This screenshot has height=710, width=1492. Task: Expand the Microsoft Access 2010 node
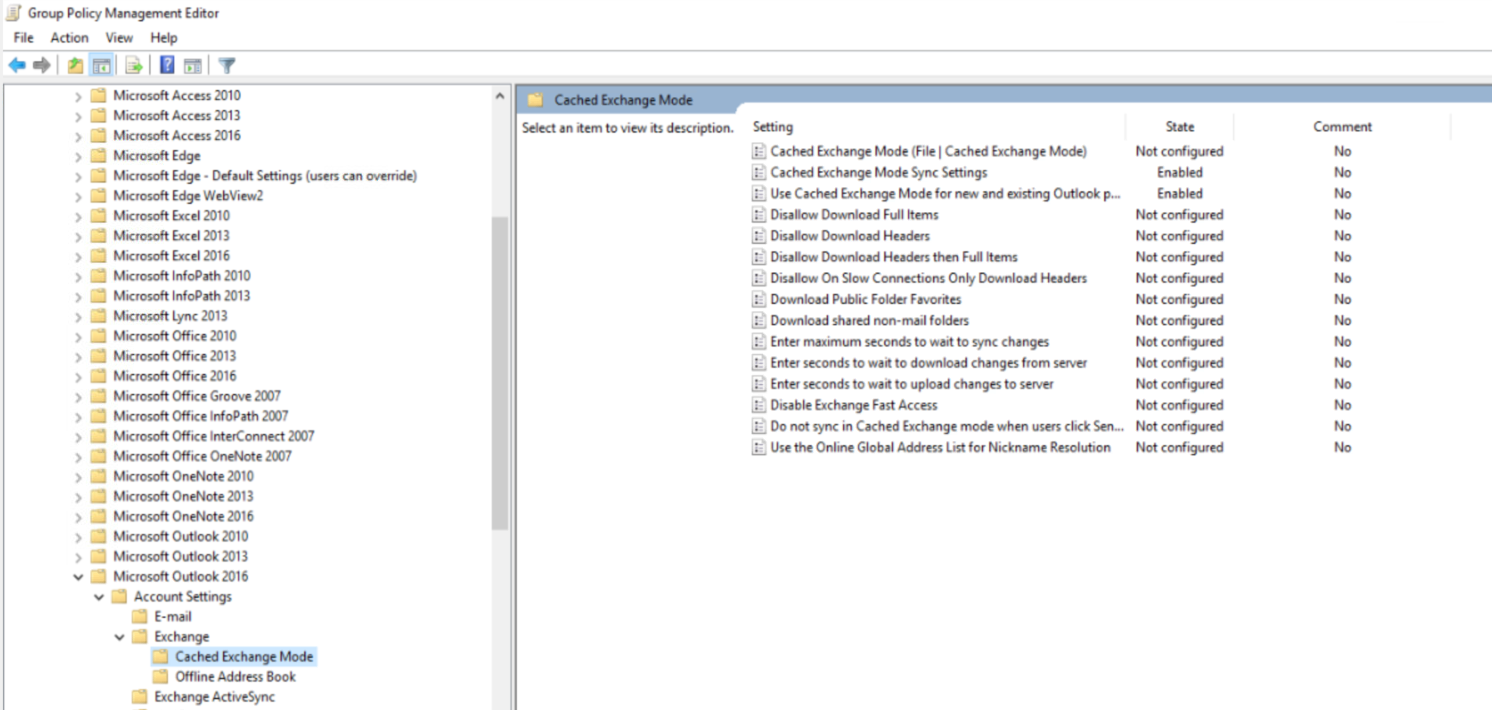(x=78, y=96)
